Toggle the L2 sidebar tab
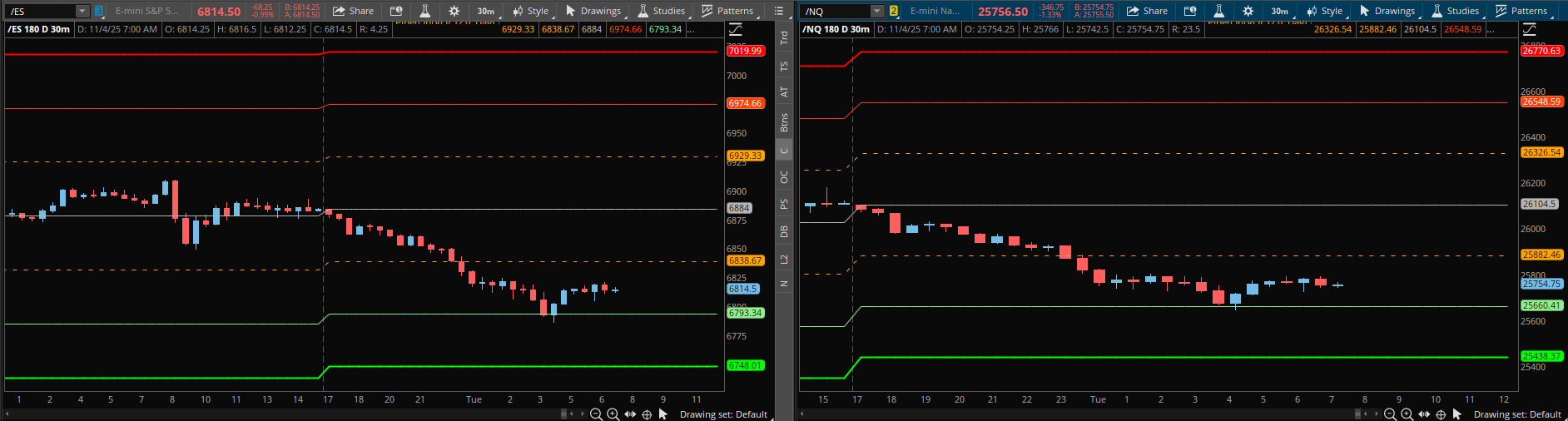 coord(784,260)
